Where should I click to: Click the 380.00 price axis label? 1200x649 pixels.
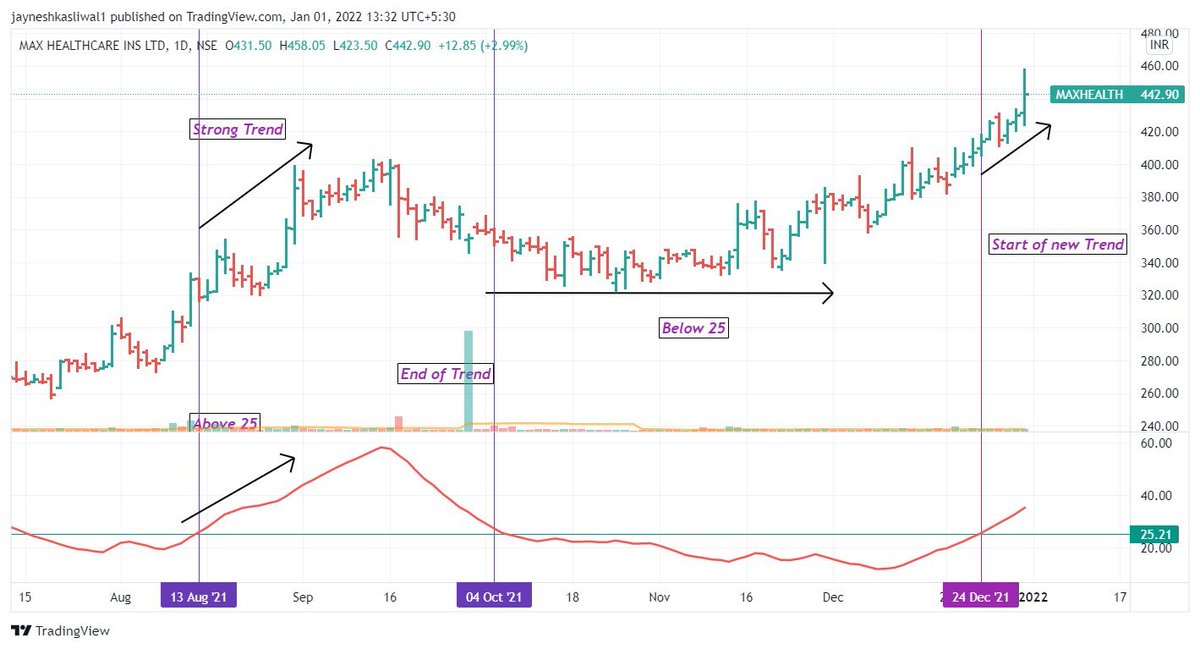coord(1159,197)
